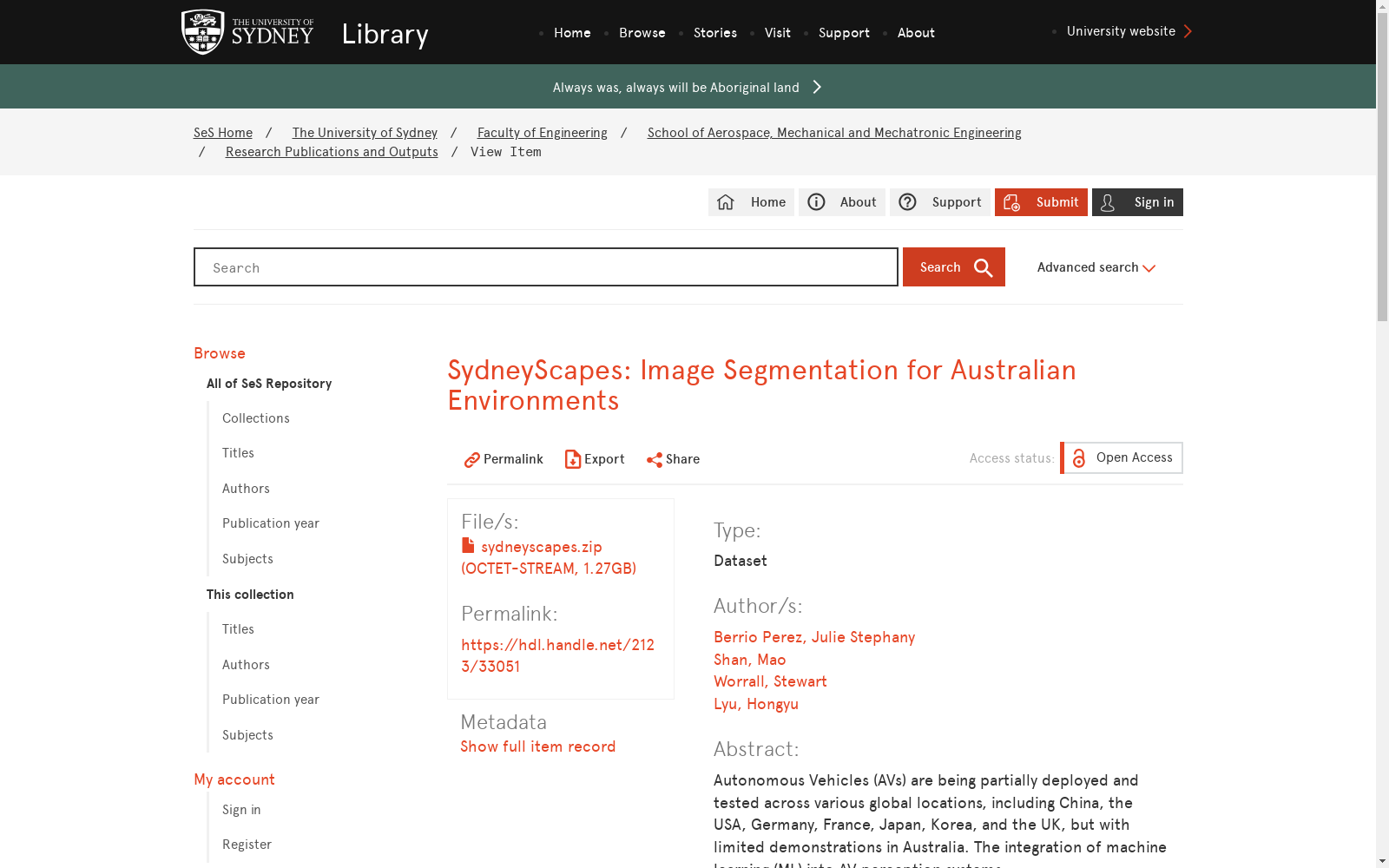Click the magnifying glass search icon
This screenshot has width=1389, height=868.
[x=983, y=267]
